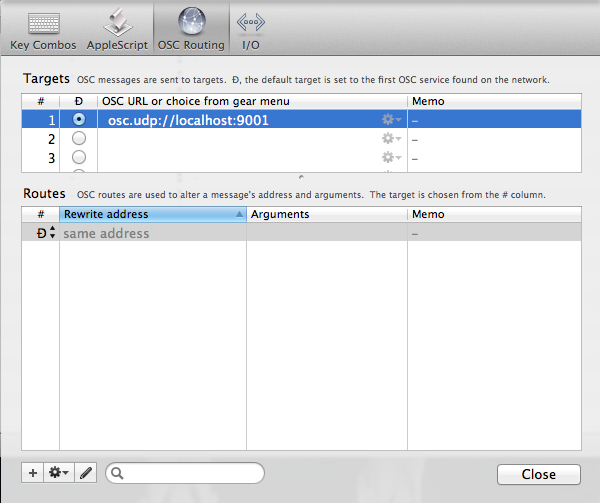Switch to the AppleScript pane

click(x=118, y=23)
